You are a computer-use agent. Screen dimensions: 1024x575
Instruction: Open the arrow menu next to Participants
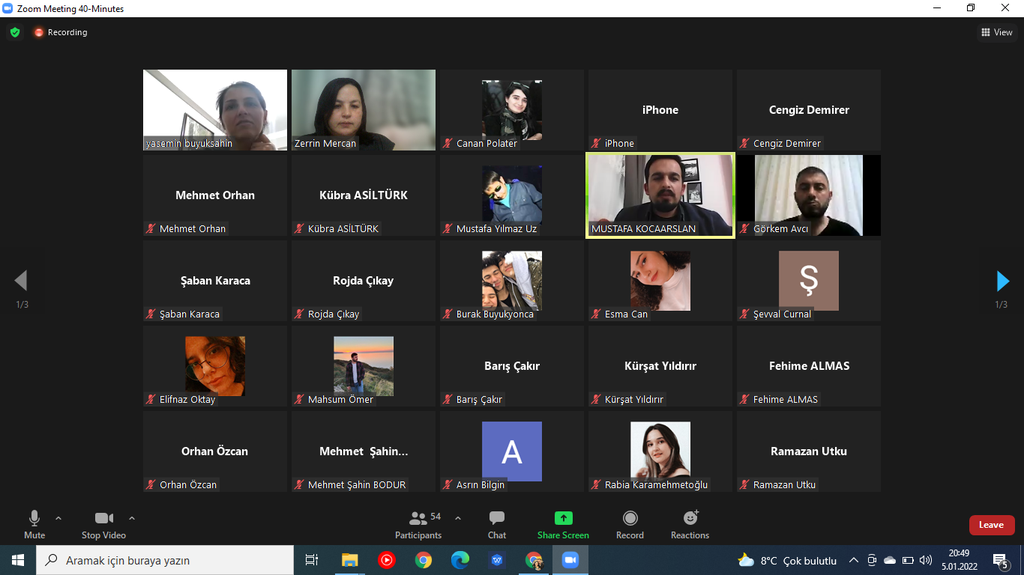click(x=458, y=518)
